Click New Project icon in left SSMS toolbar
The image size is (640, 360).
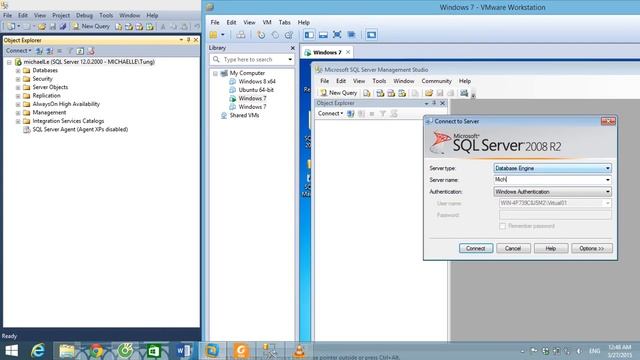point(11,27)
